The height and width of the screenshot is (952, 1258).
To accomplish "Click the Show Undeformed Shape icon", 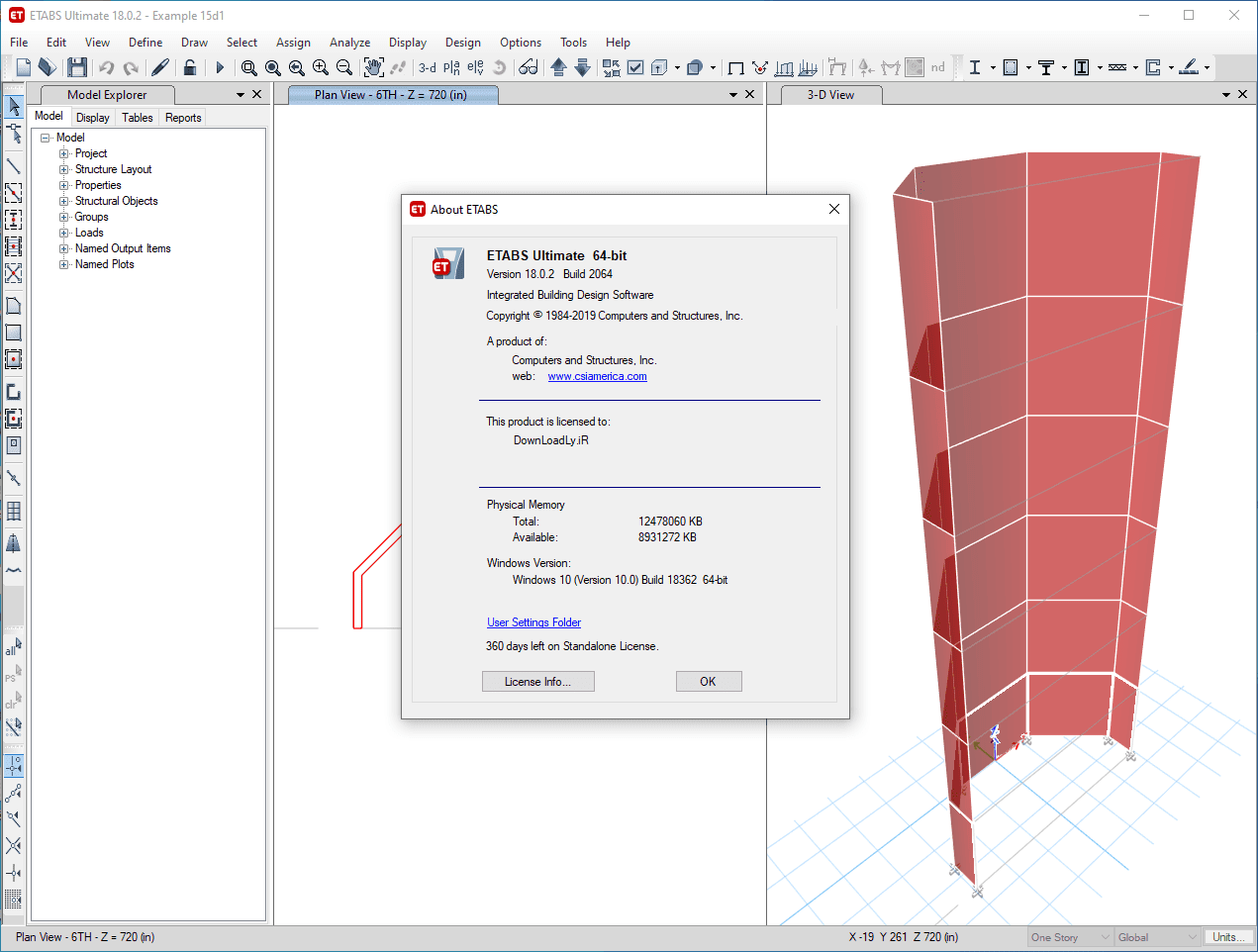I will point(735,67).
